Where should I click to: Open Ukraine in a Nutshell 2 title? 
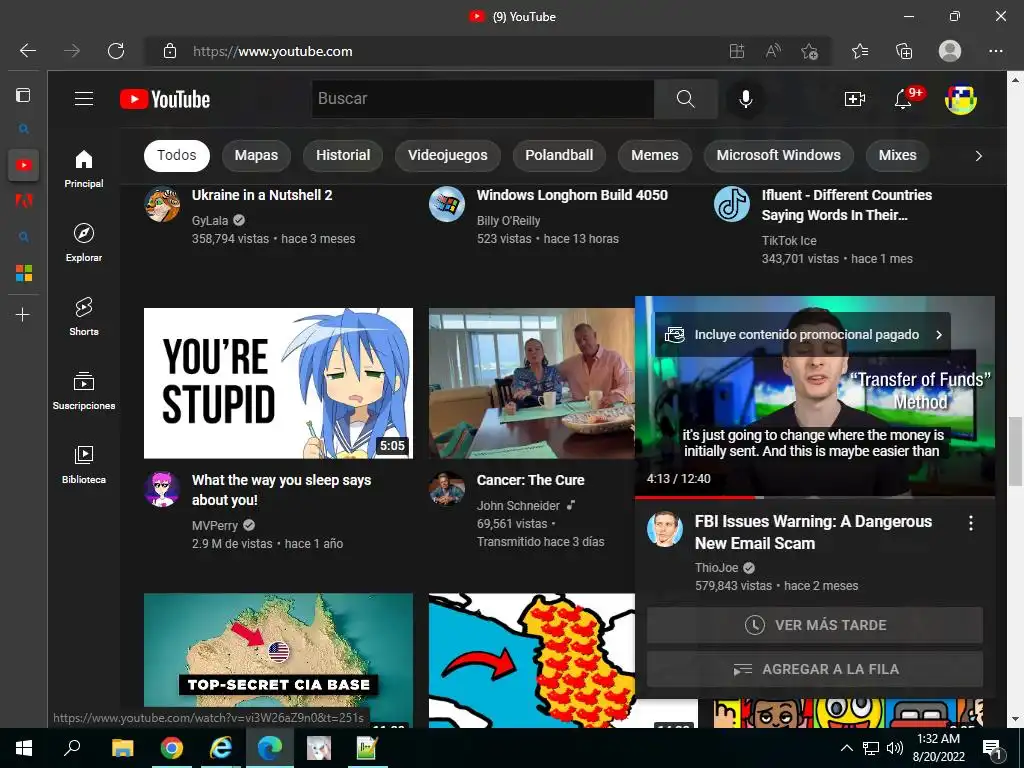pyautogui.click(x=262, y=195)
